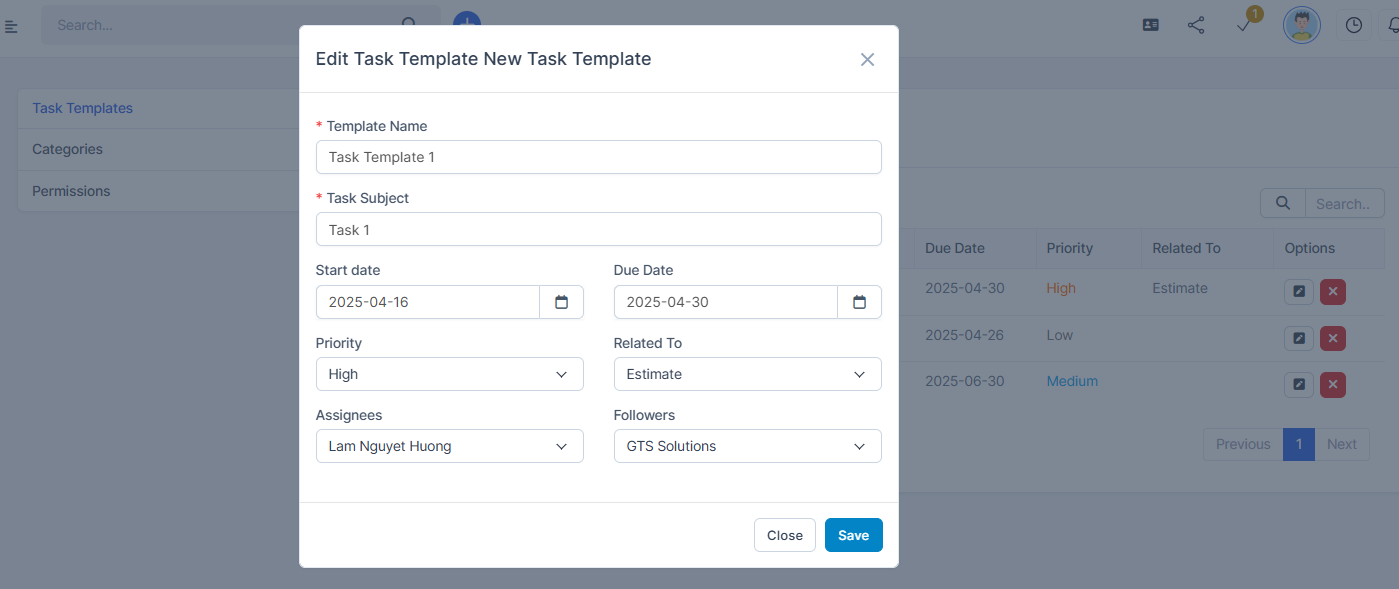Save the task template
The height and width of the screenshot is (589, 1399).
tap(853, 535)
